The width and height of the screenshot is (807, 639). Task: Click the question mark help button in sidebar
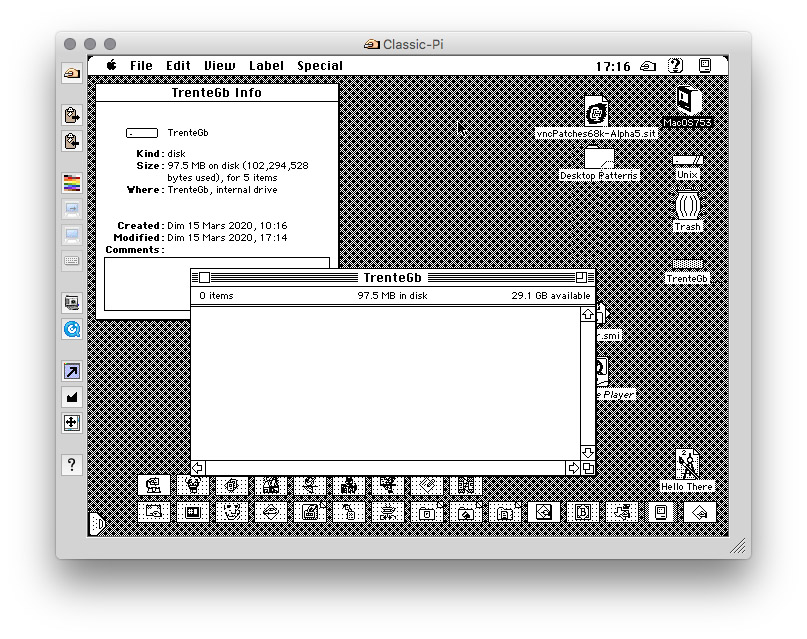(72, 465)
